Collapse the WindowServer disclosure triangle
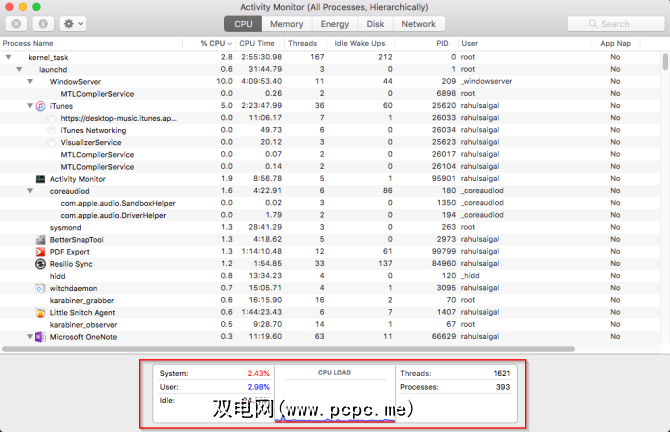This screenshot has width=670, height=432. (30, 82)
